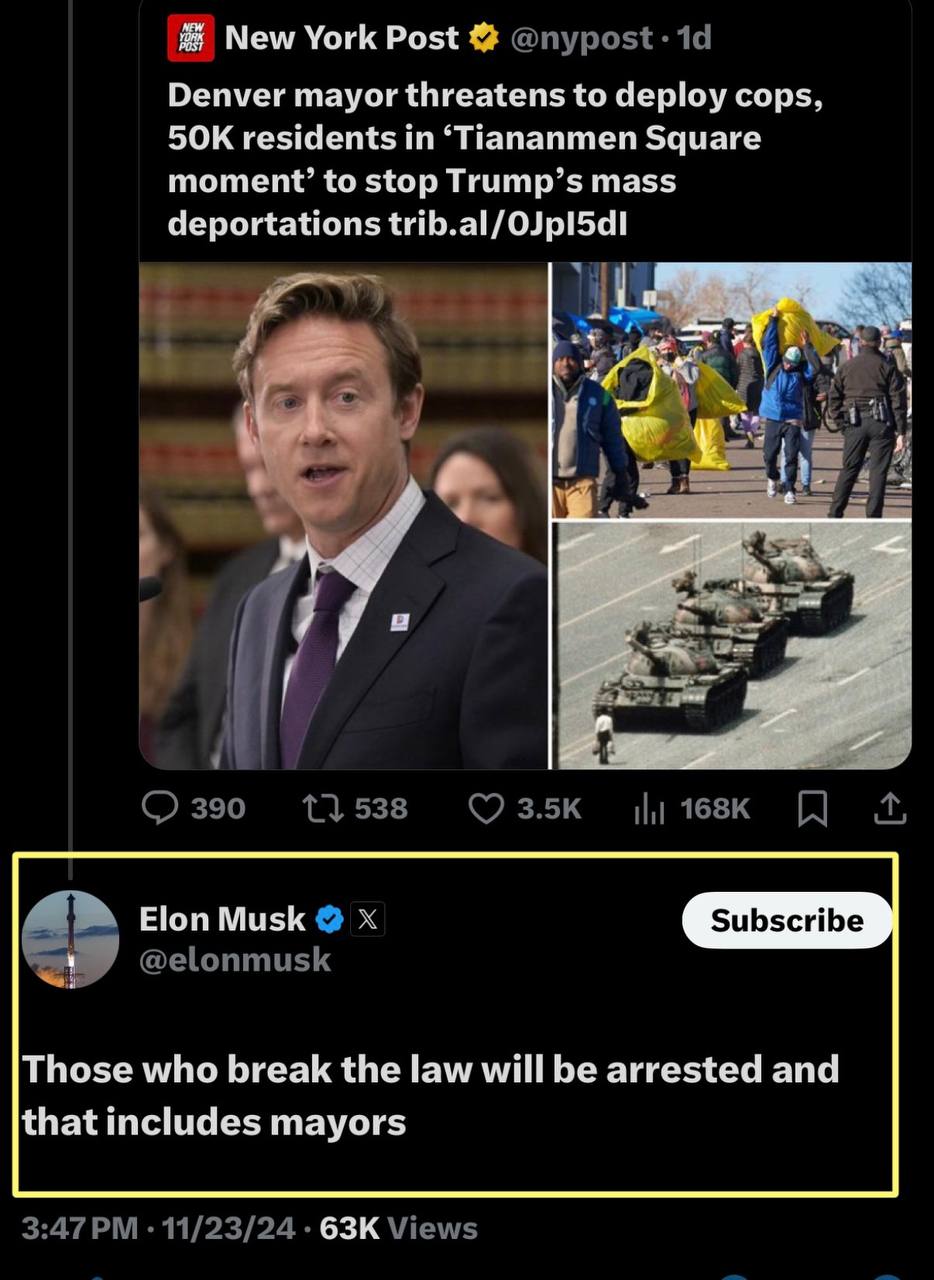Image resolution: width=934 pixels, height=1280 pixels.
Task: View the yellow bags crowd photo
Action: (732, 389)
